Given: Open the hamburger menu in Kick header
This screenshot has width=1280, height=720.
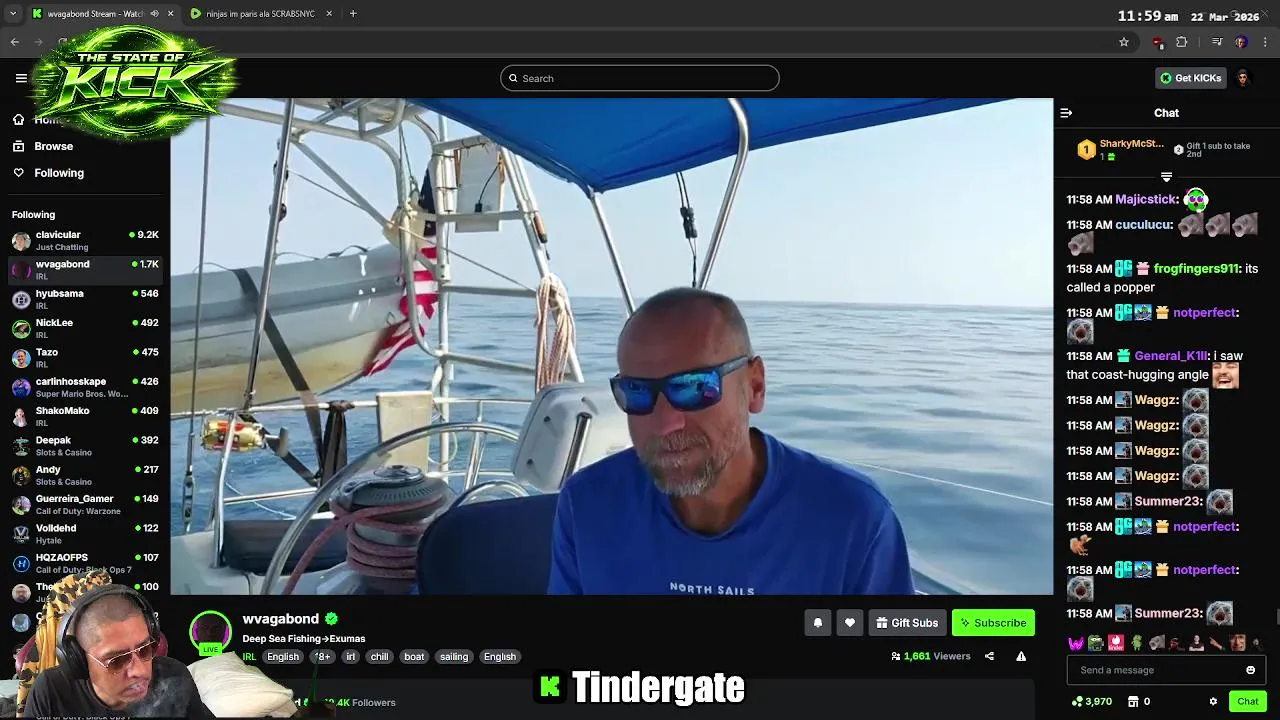Looking at the screenshot, I should click(21, 78).
